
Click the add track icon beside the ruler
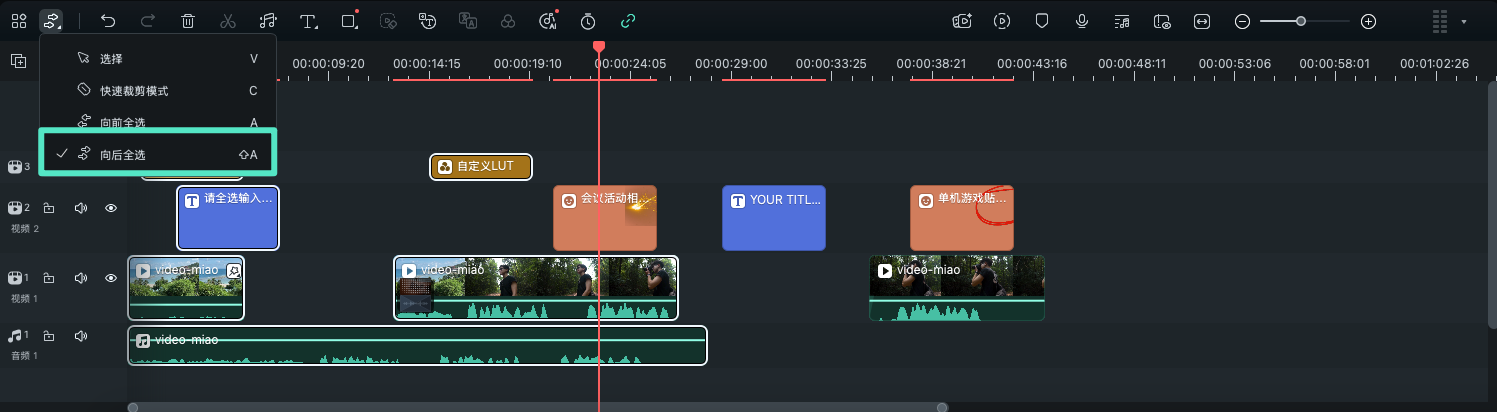tap(18, 61)
